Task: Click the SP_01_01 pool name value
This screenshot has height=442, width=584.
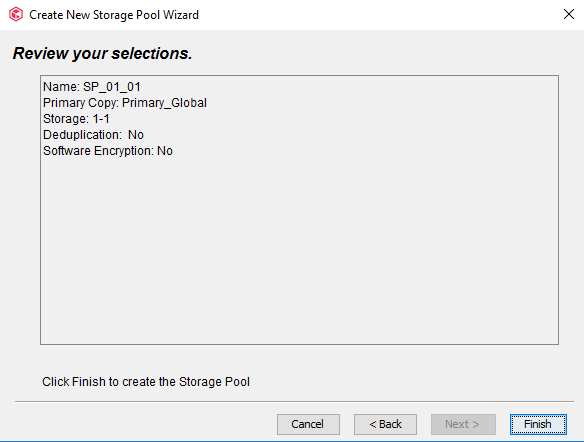Action: [x=112, y=87]
